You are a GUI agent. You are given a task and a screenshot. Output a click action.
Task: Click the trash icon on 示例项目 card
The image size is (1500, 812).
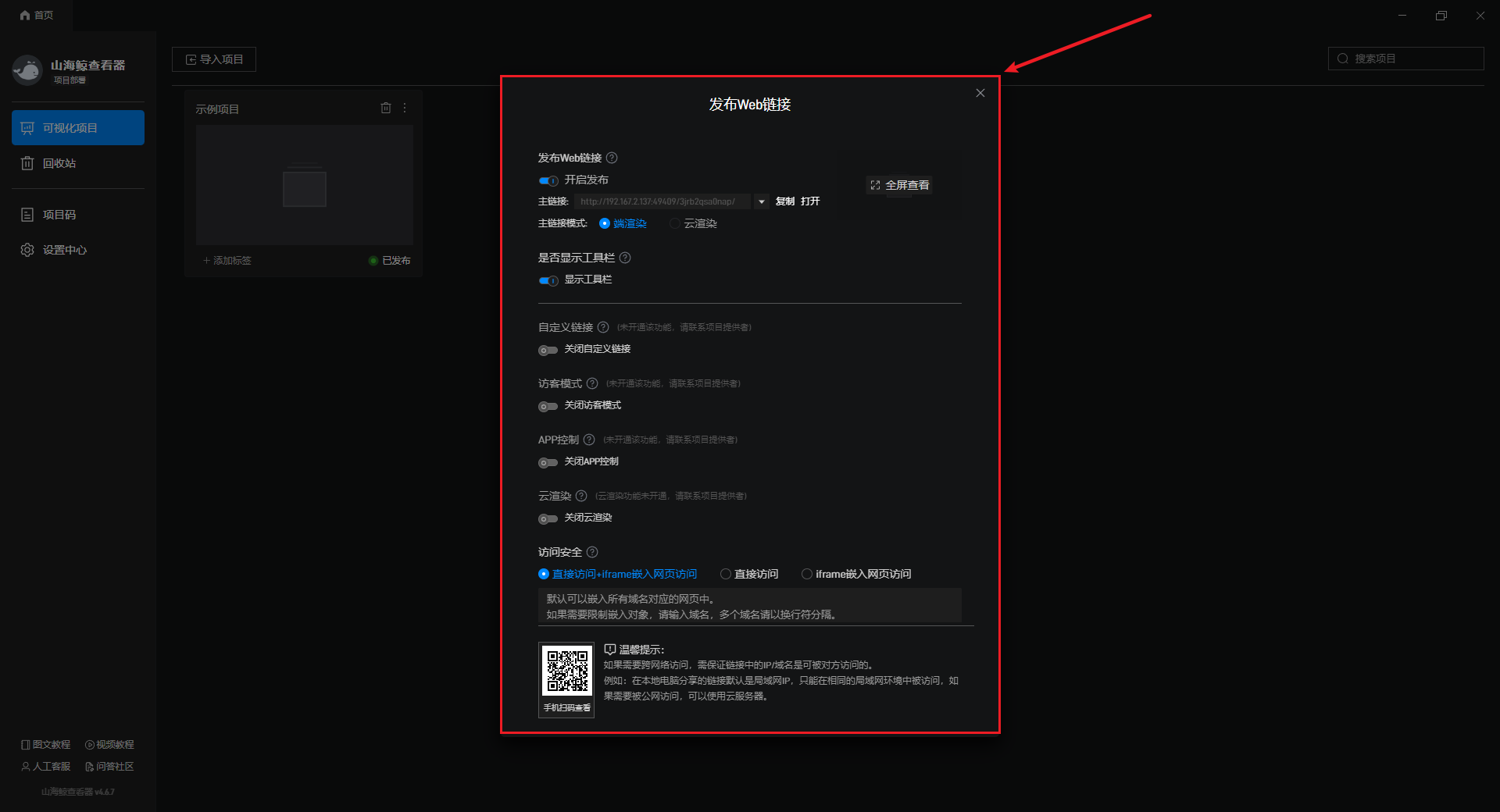(x=385, y=109)
